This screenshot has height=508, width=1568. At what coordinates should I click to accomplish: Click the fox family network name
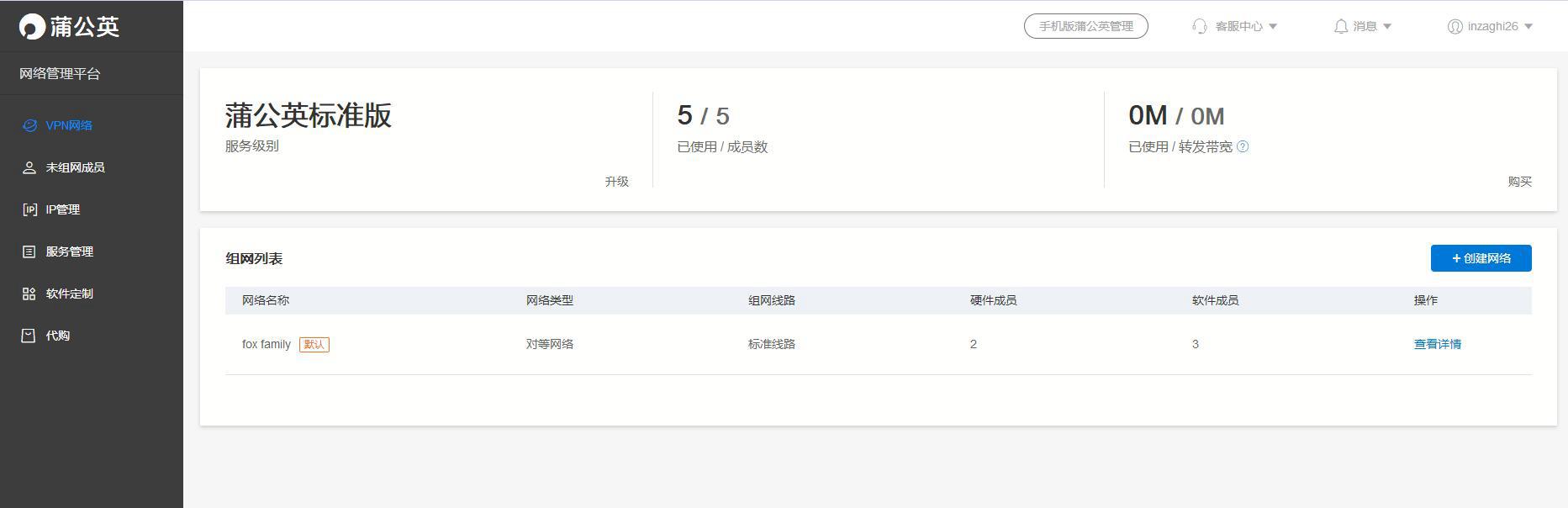(267, 344)
